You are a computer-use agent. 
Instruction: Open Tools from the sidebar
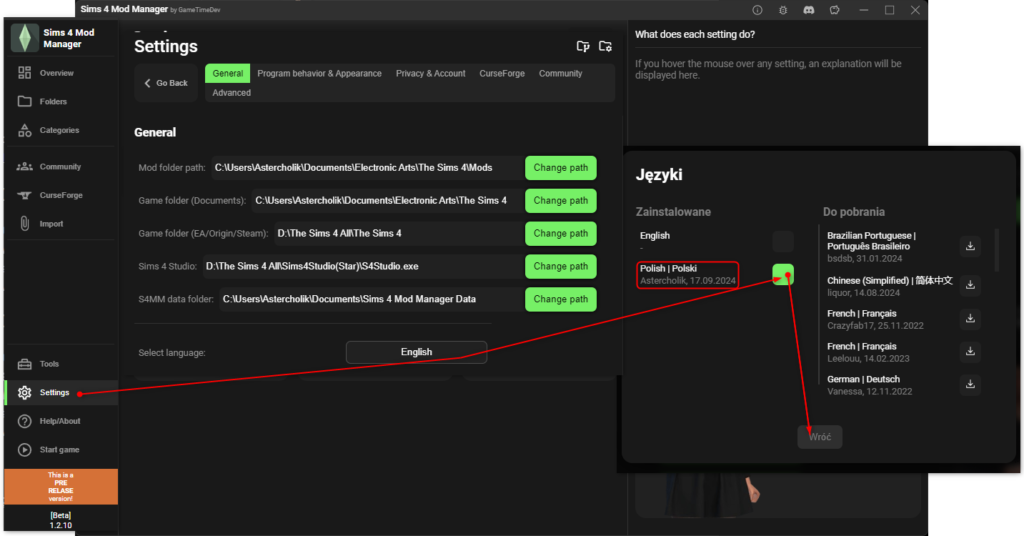(49, 364)
